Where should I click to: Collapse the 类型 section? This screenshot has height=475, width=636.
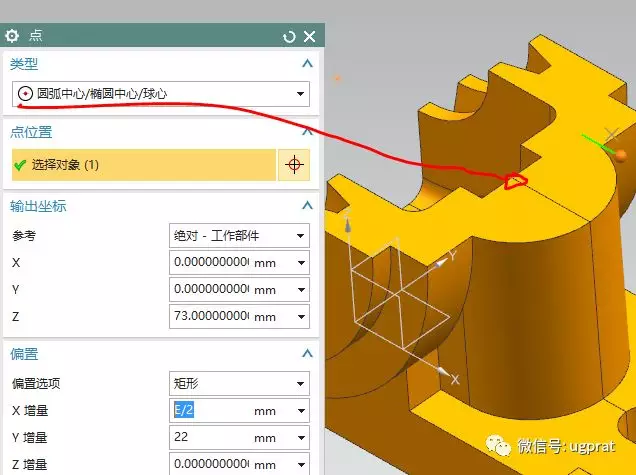pos(307,63)
